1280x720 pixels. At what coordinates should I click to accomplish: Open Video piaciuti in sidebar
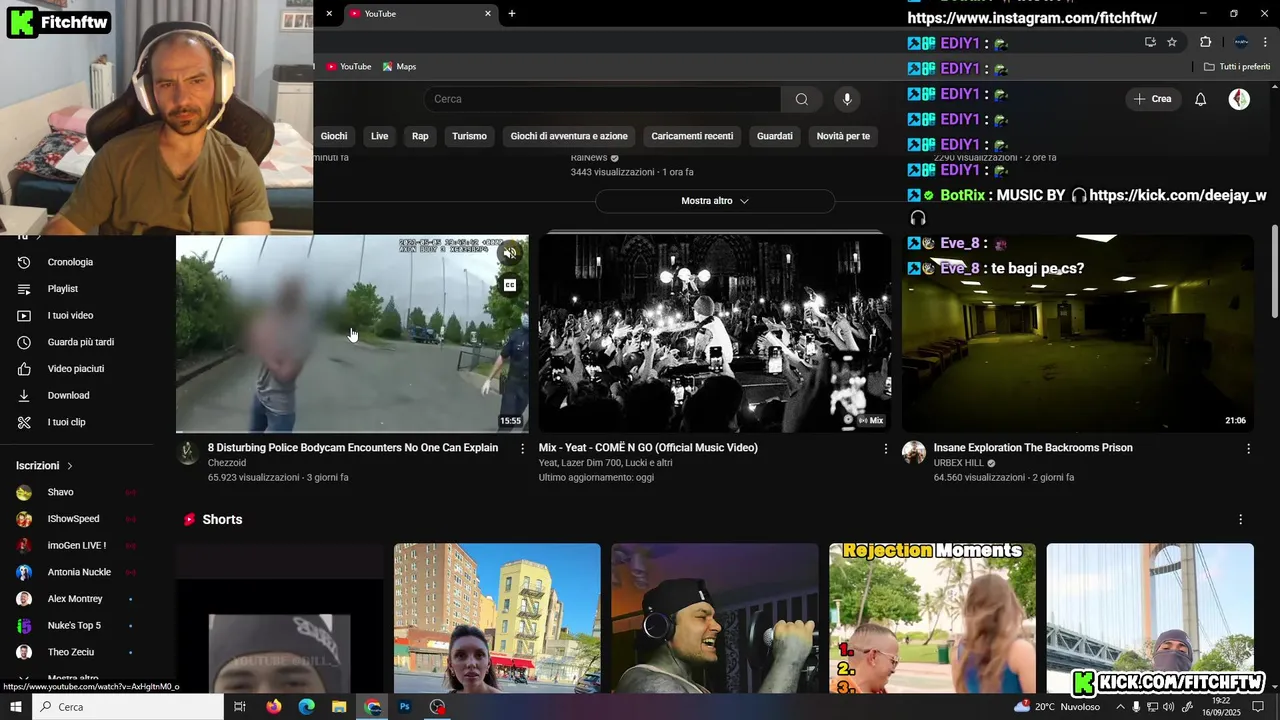75,369
